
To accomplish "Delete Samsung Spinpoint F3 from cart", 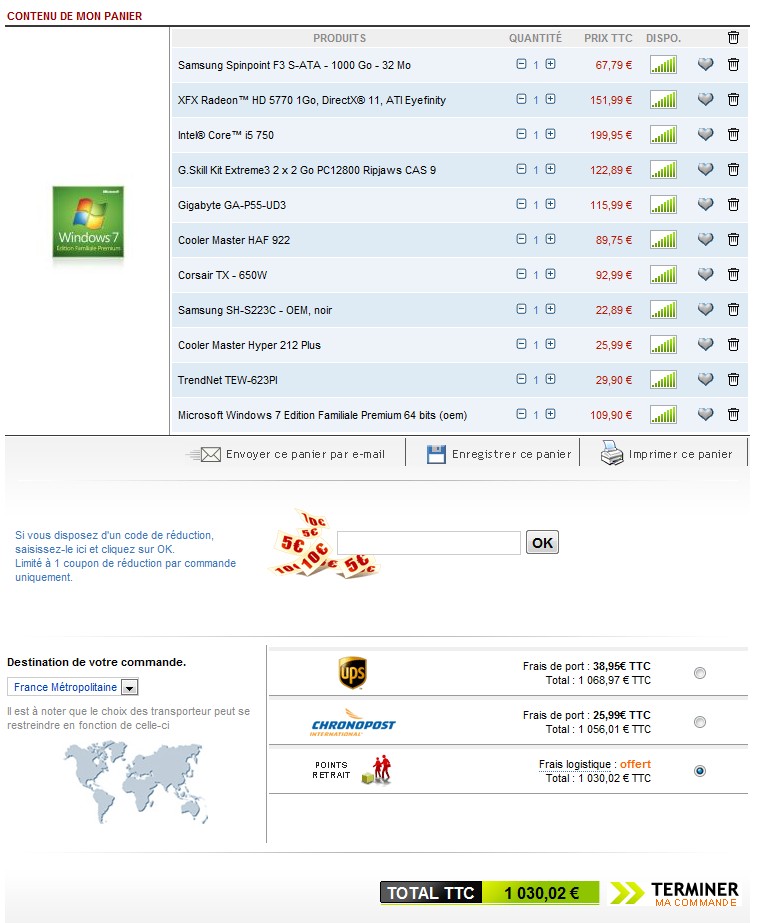I will click(x=733, y=65).
